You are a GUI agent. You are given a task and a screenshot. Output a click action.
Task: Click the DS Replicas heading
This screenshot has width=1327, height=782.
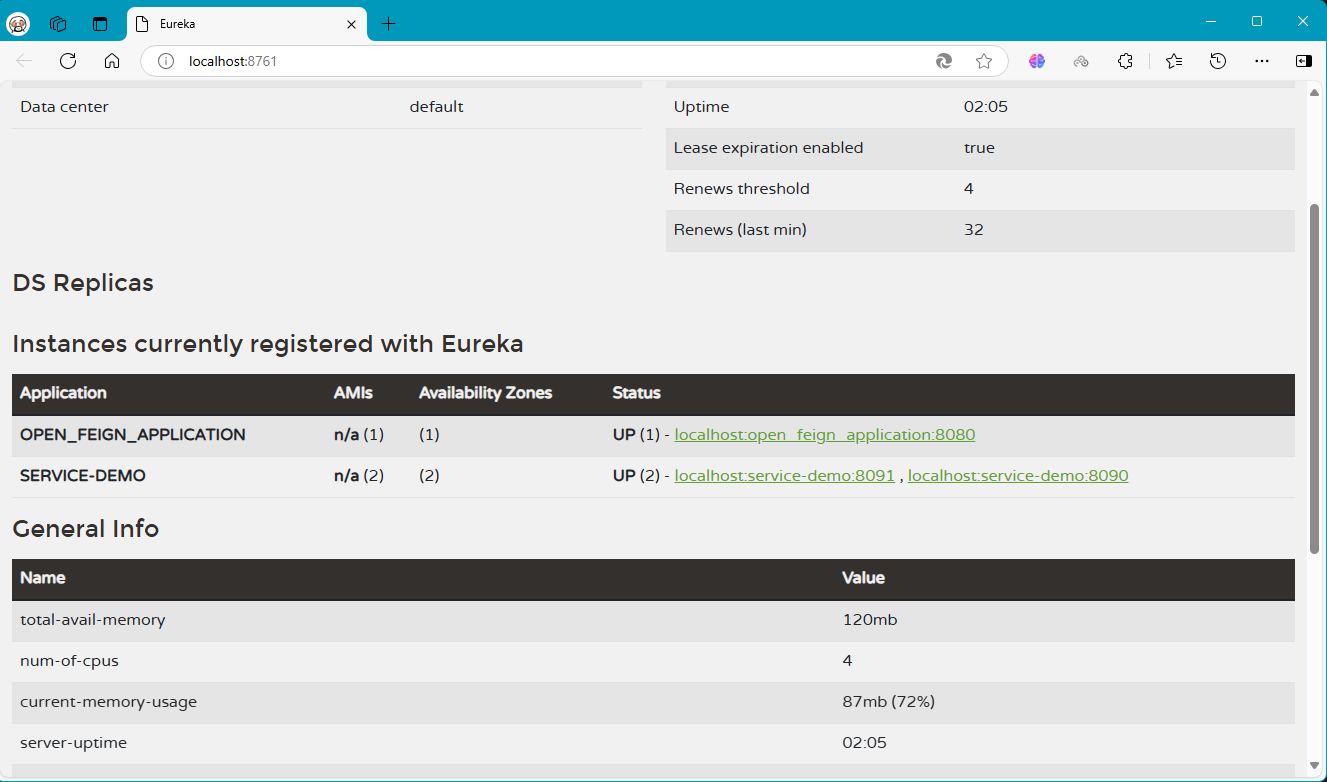[83, 283]
